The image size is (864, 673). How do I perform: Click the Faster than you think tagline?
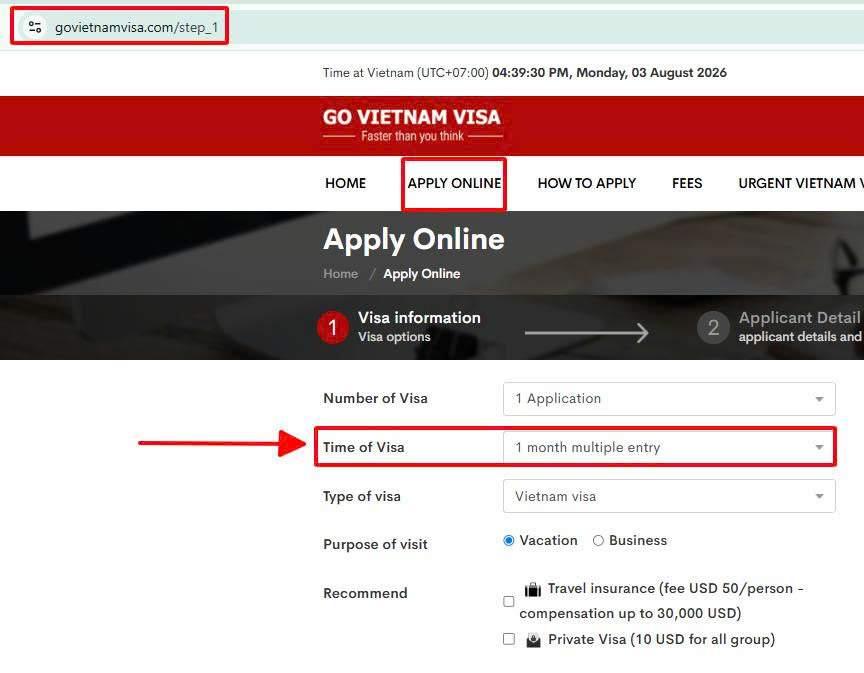(412, 136)
